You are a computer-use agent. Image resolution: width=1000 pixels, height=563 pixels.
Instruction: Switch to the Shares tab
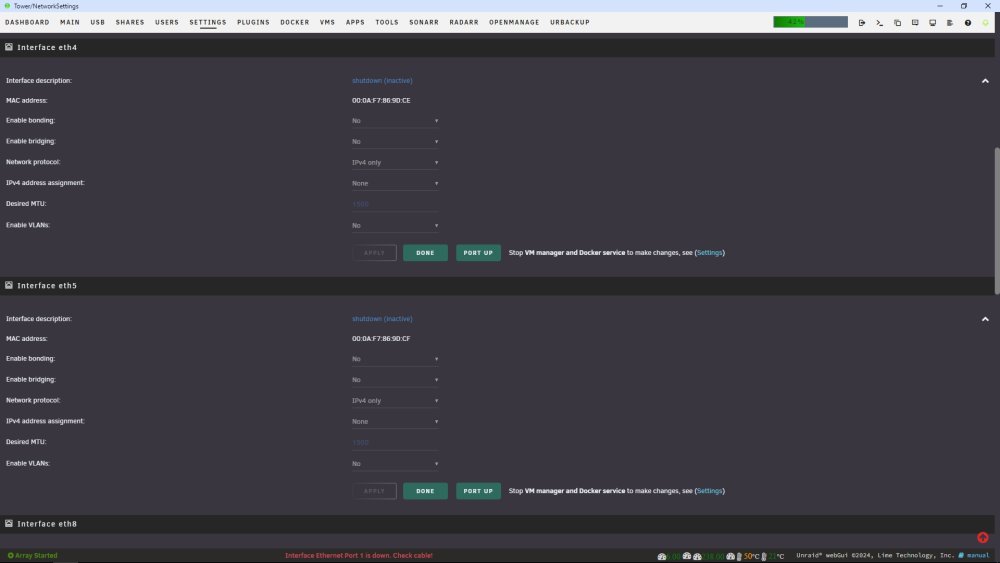pyautogui.click(x=130, y=22)
